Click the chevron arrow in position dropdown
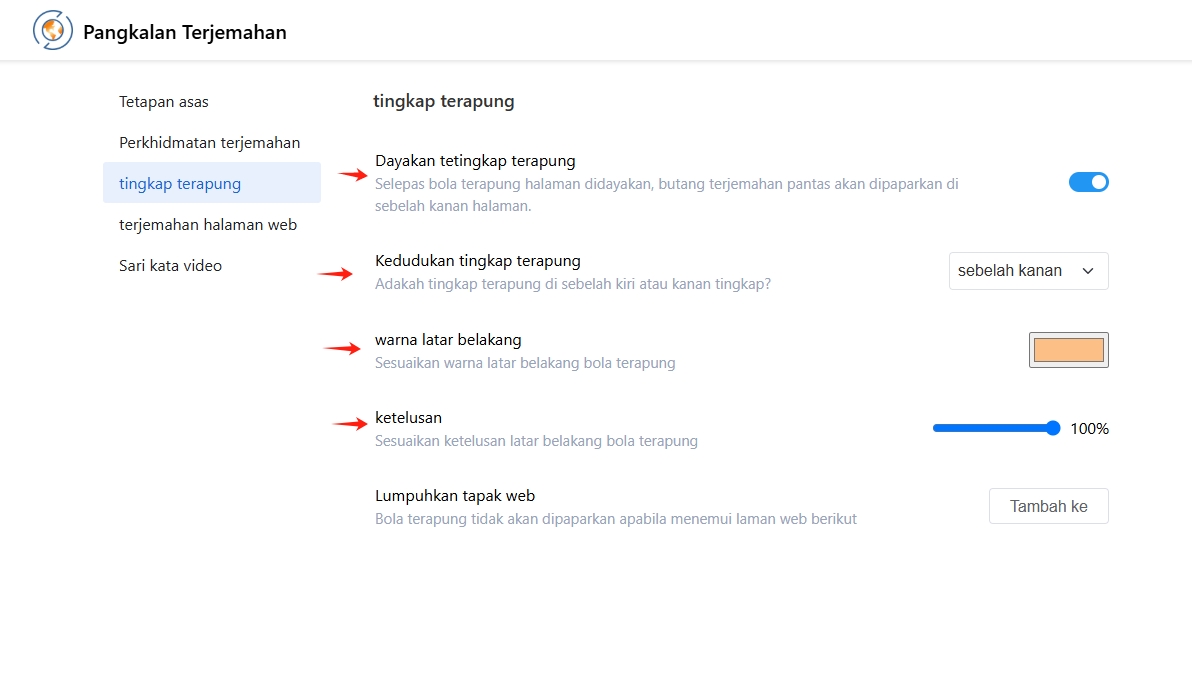Image resolution: width=1192 pixels, height=683 pixels. [1088, 271]
